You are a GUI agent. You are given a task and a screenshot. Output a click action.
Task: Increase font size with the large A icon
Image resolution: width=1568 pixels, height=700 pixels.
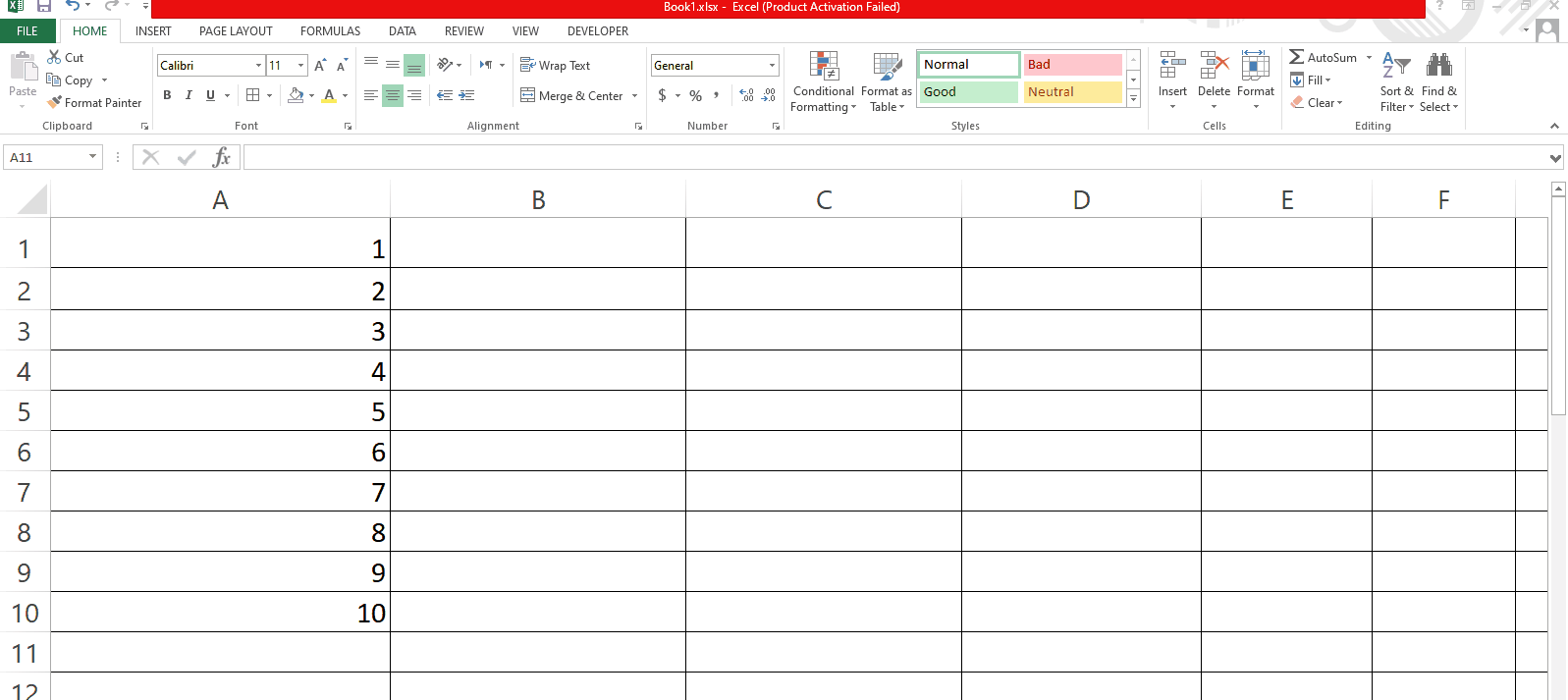pos(319,66)
